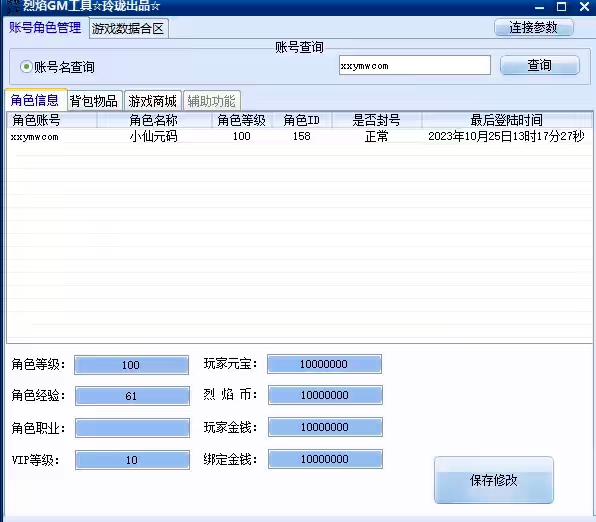The width and height of the screenshot is (596, 522).
Task: Edit the VIP等级 field showing 10
Action: (x=132, y=460)
